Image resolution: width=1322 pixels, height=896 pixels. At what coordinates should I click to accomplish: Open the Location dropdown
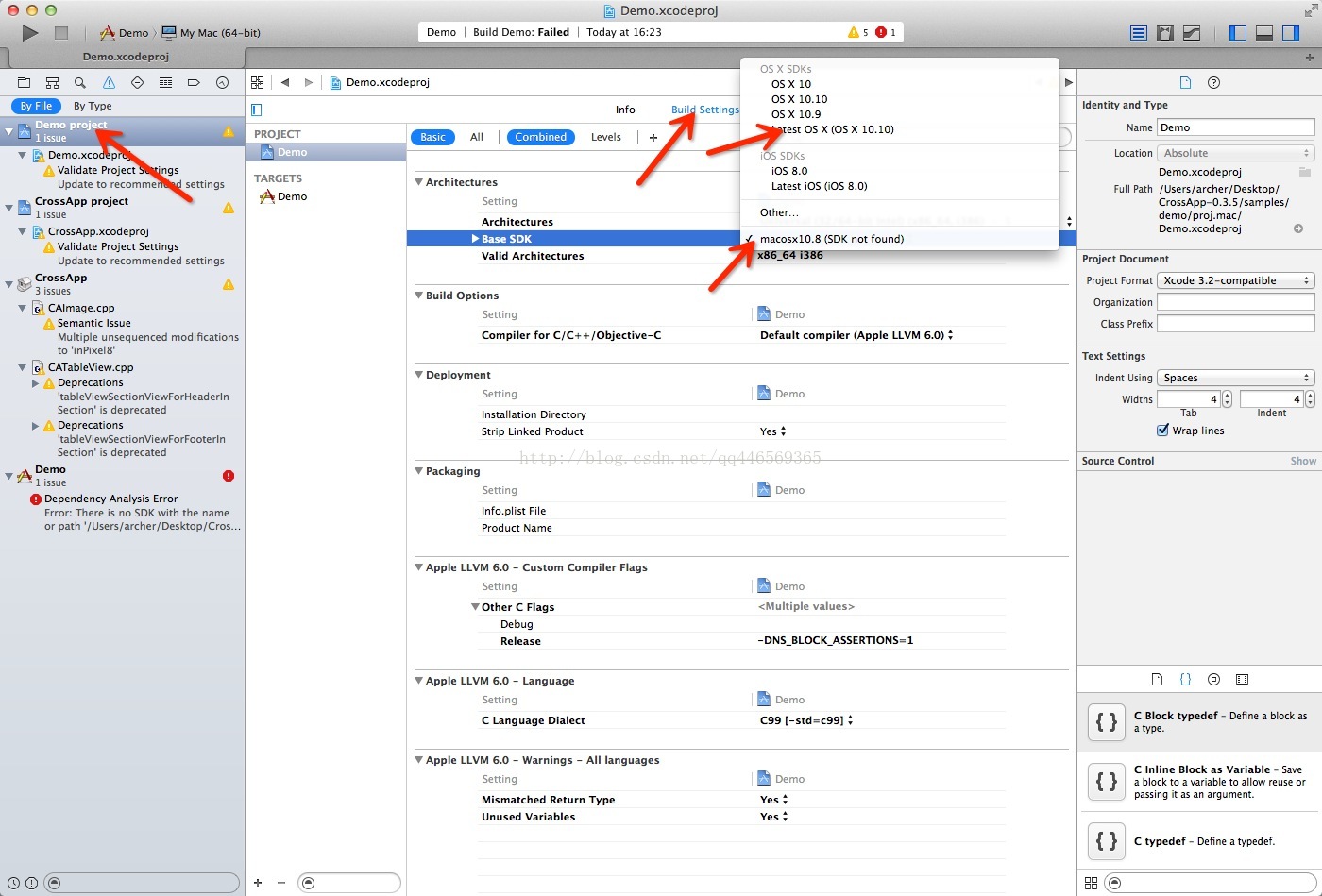tap(1235, 153)
